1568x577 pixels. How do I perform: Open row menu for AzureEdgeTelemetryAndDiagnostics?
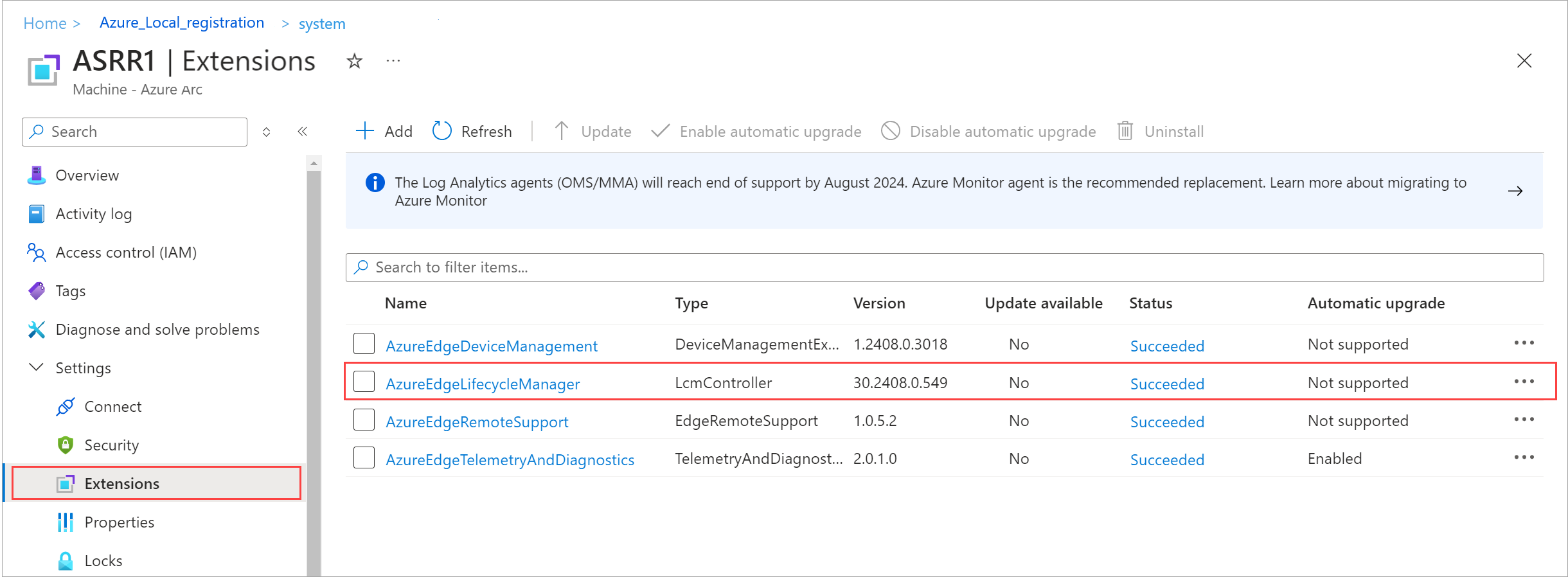[x=1524, y=457]
